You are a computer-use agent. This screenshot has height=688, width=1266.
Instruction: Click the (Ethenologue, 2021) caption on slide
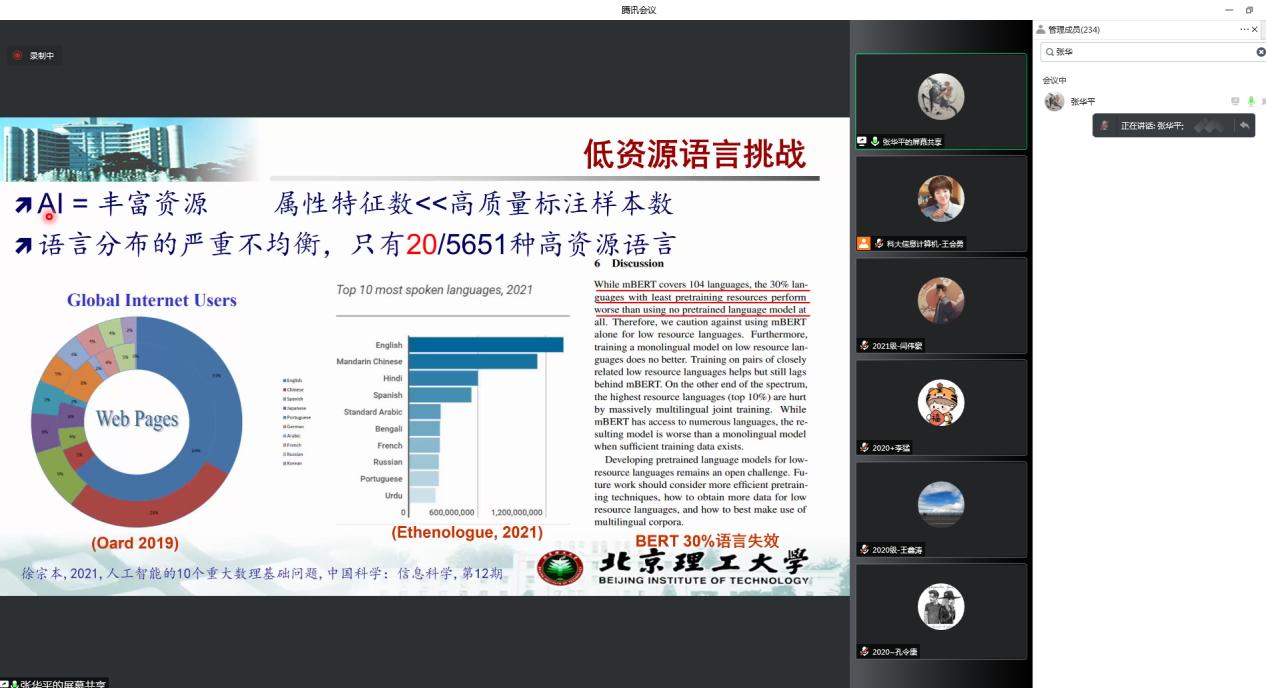point(467,533)
